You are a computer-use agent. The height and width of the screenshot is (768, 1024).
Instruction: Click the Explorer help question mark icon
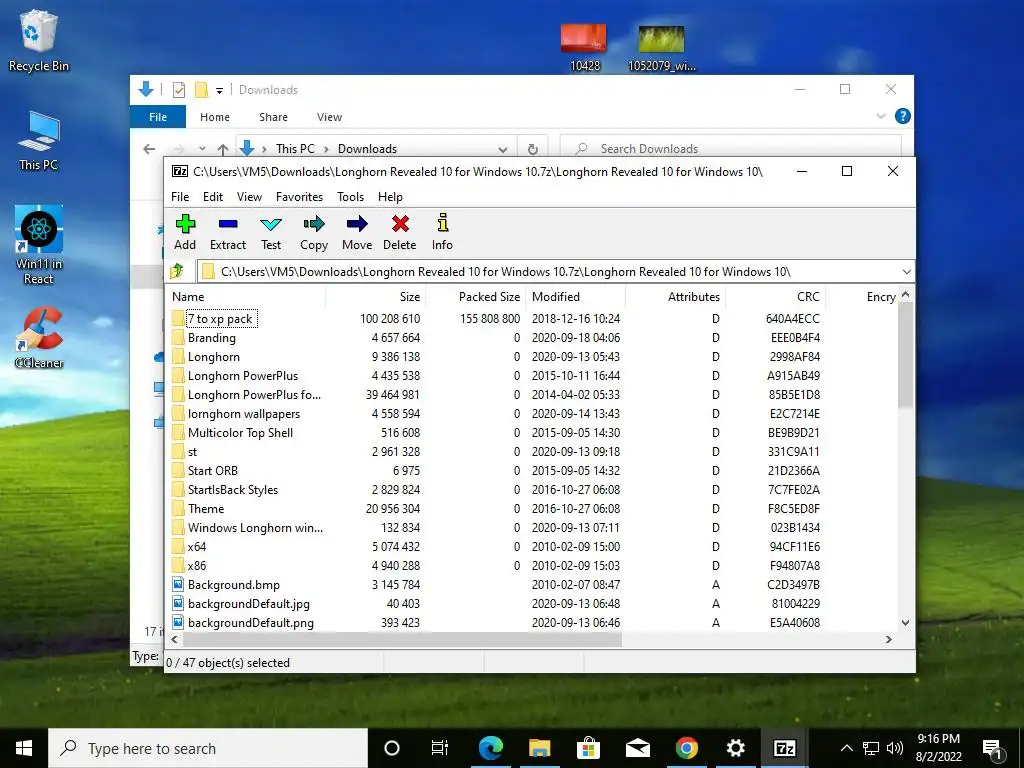903,116
